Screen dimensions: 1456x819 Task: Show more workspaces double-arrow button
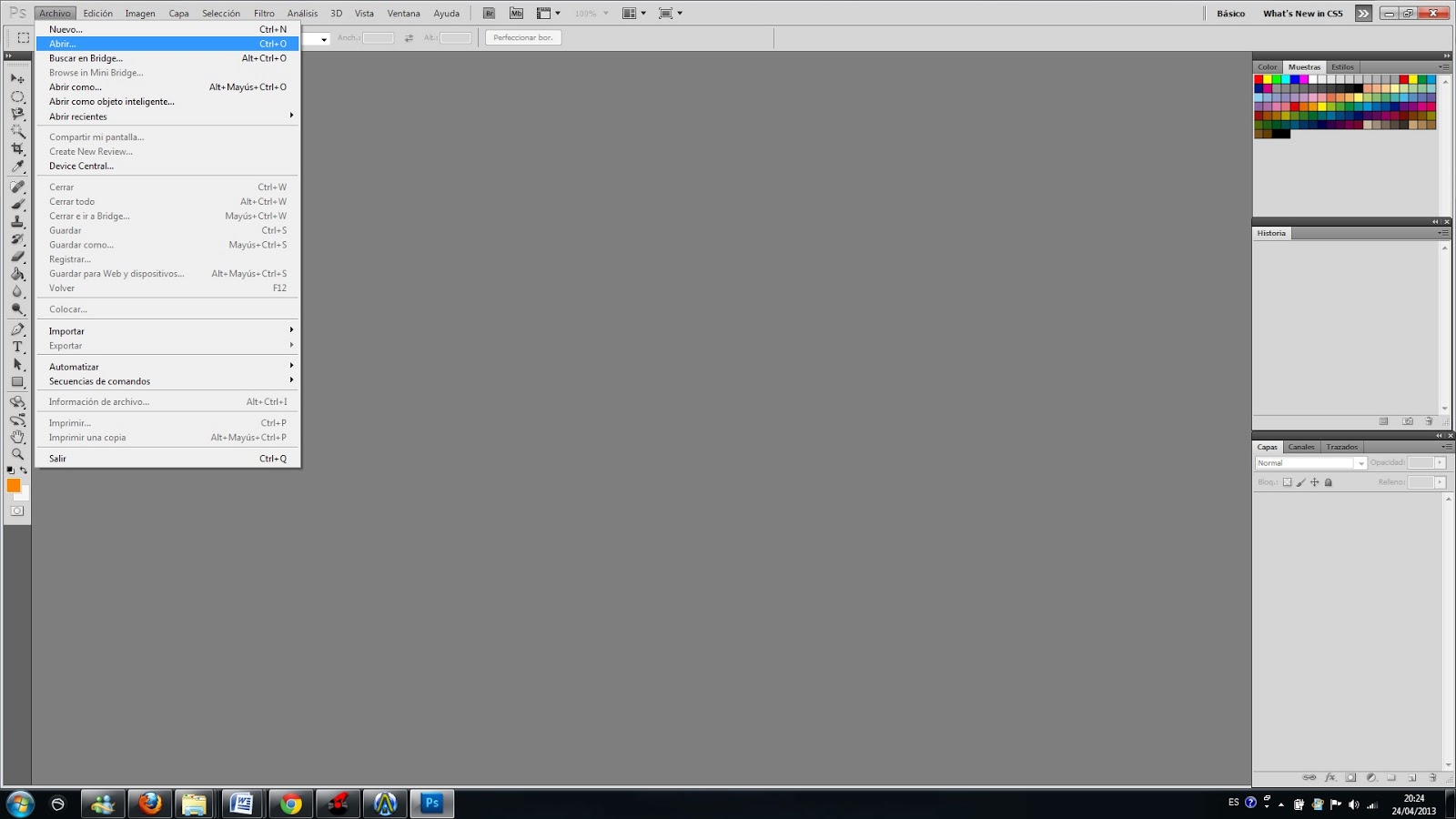pyautogui.click(x=1363, y=14)
